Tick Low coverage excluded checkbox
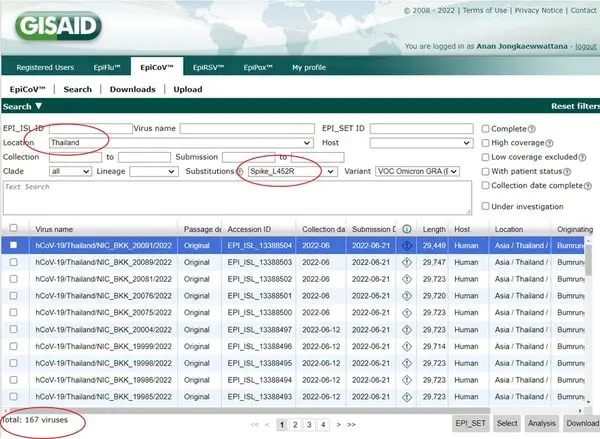Viewport: 600px width, 439px height. [485, 157]
